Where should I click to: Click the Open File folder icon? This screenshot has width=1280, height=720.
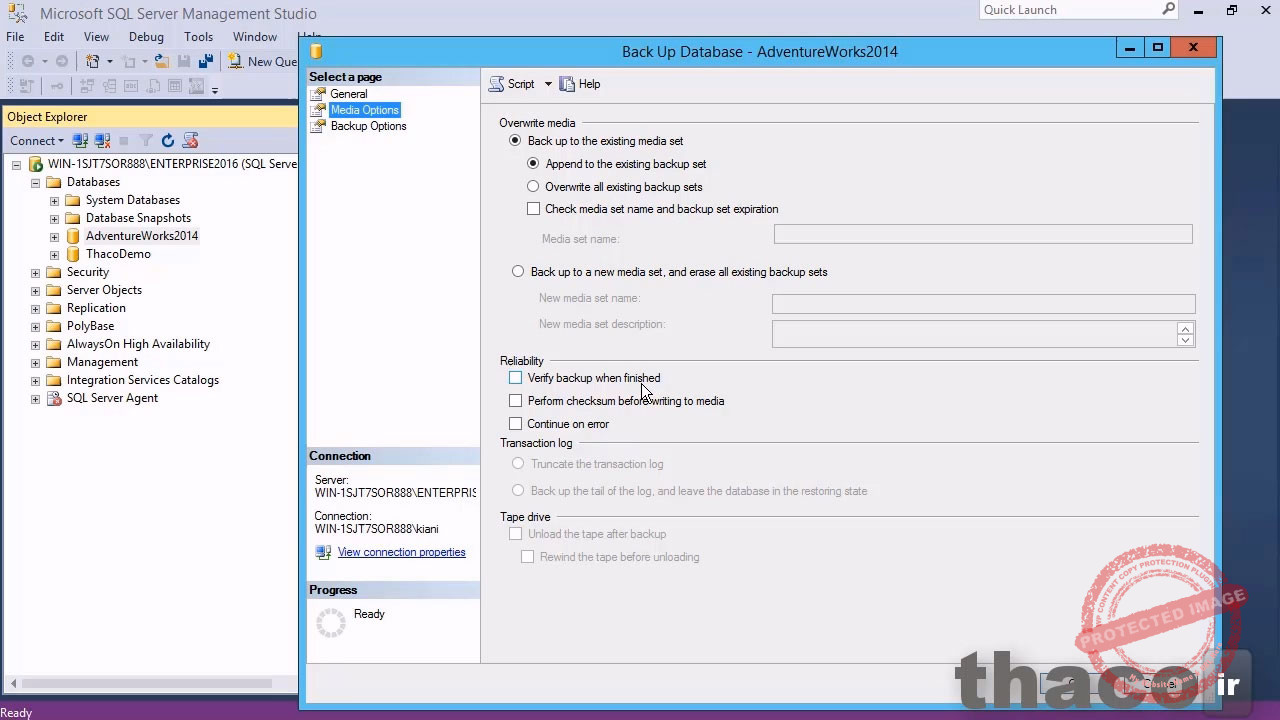click(161, 62)
